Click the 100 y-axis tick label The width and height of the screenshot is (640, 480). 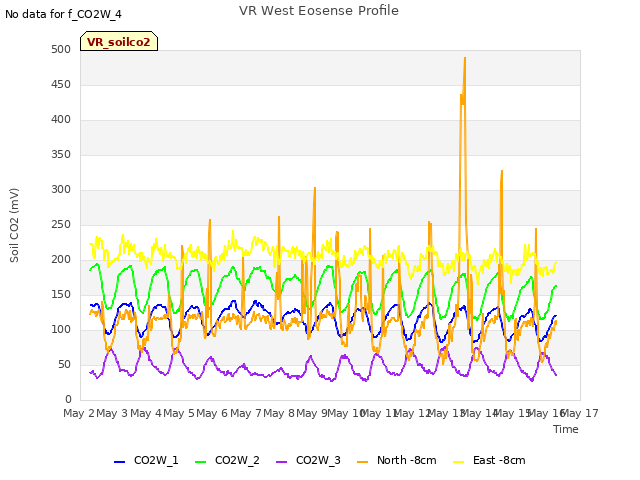[61, 330]
